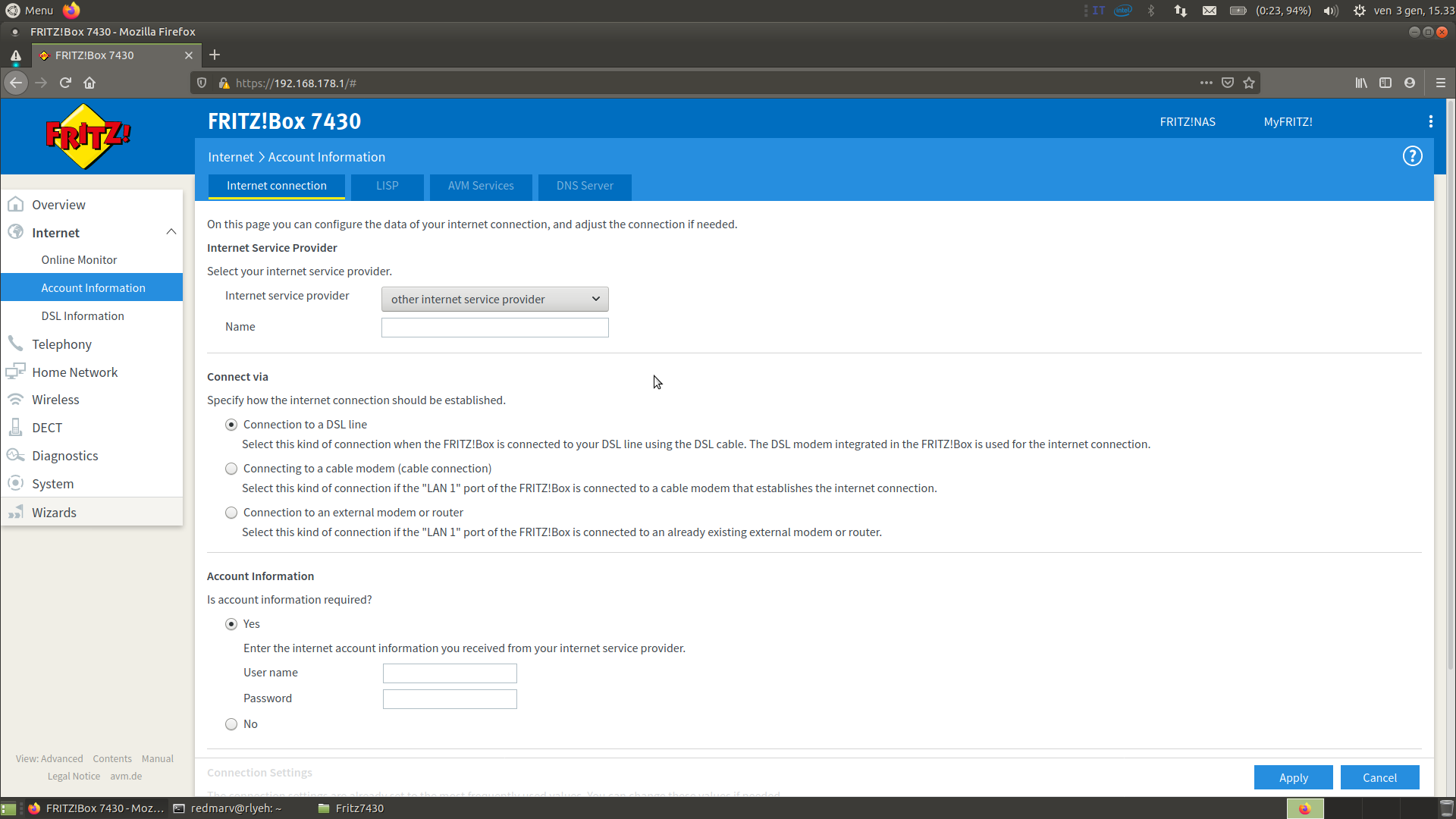Screen dimensions: 1456x819
Task: Open the Contents link
Action: point(112,758)
